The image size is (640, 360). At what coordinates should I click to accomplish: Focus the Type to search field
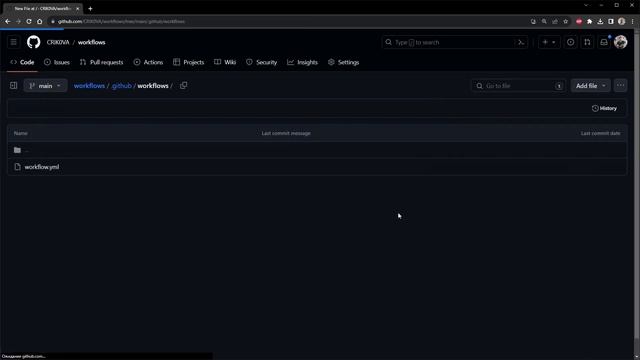[x=454, y=42]
